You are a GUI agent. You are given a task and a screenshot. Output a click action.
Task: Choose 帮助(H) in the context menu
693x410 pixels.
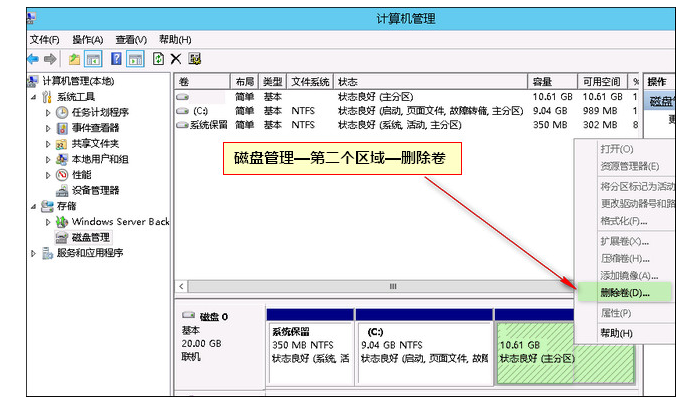pos(616,333)
